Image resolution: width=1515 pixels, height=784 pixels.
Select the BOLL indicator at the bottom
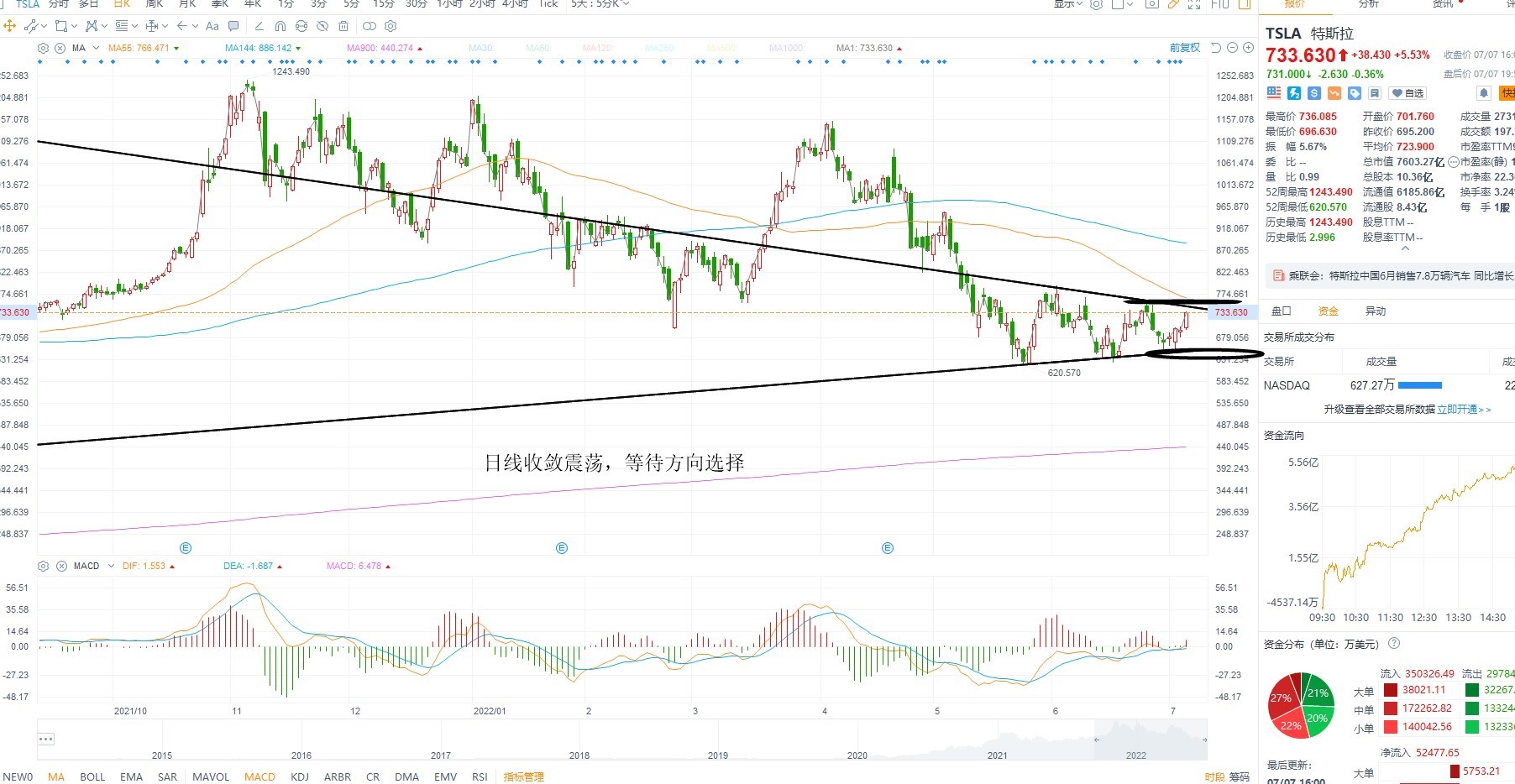pyautogui.click(x=92, y=776)
